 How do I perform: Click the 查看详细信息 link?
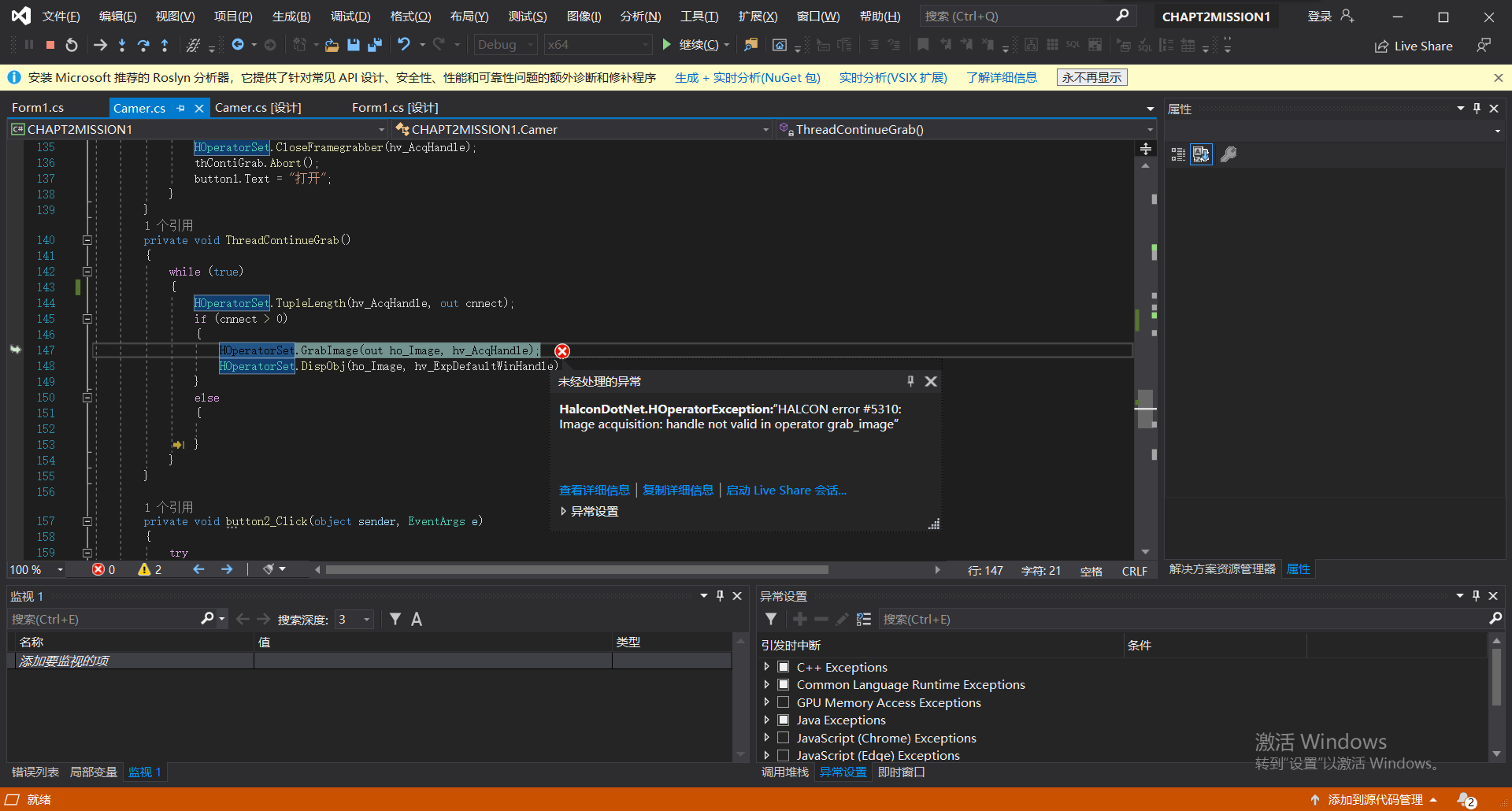coord(594,490)
